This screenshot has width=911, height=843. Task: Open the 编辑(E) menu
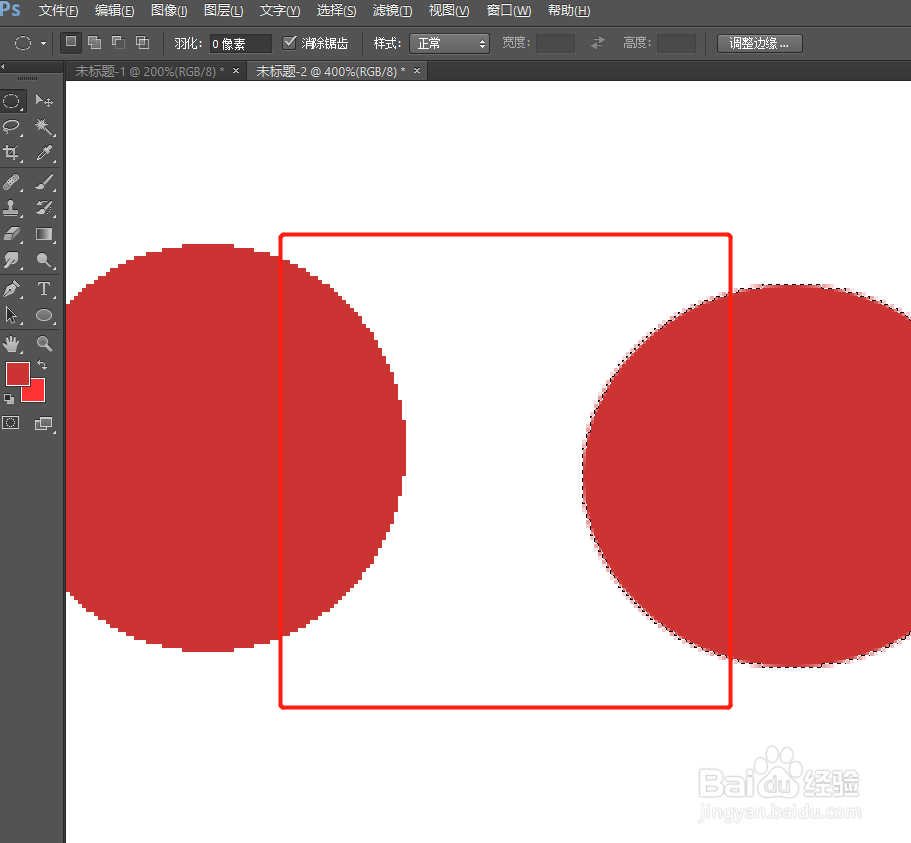pyautogui.click(x=114, y=10)
